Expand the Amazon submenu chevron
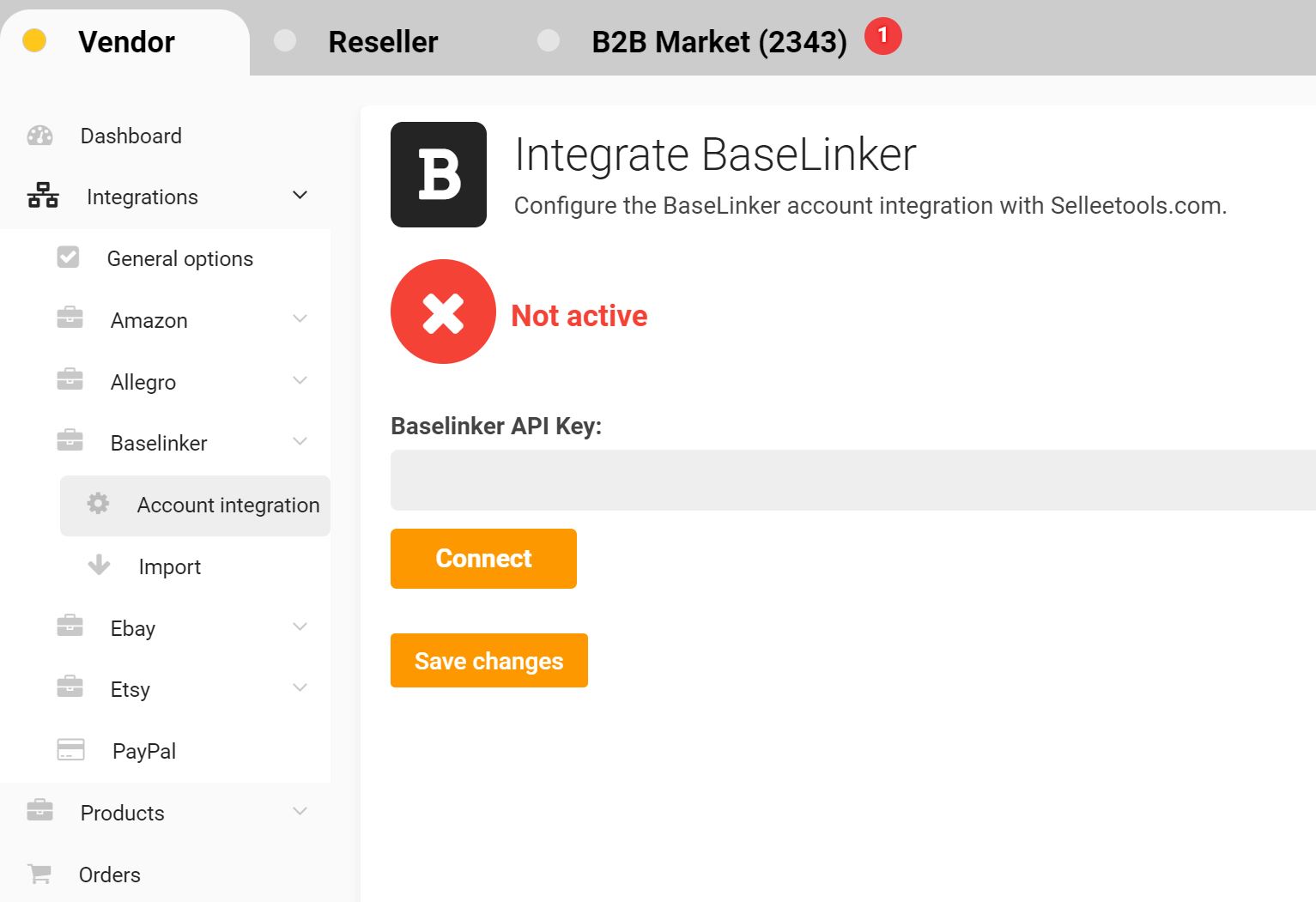The width and height of the screenshot is (1316, 902). [300, 319]
